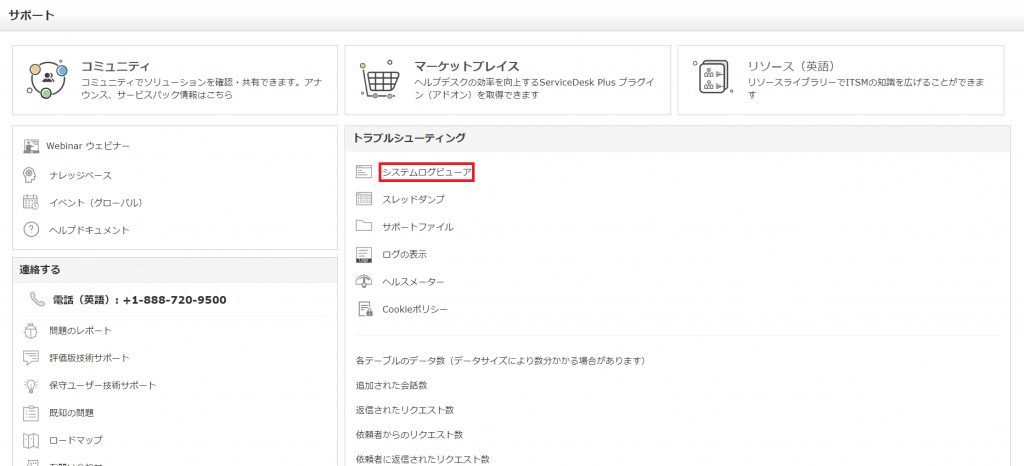Open the 既知の問題 link
The height and width of the screenshot is (466, 1024).
pyautogui.click(x=71, y=413)
